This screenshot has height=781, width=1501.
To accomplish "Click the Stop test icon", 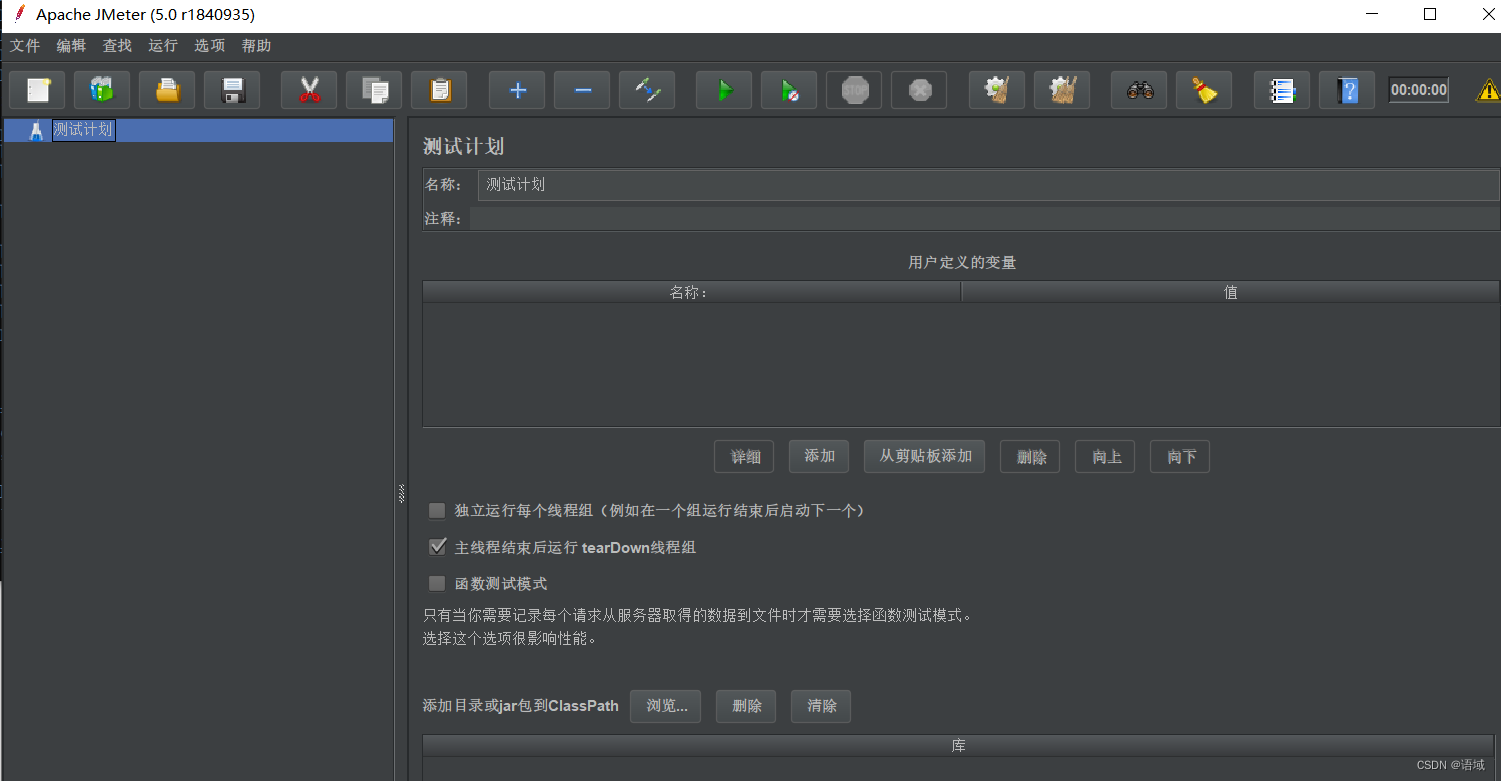I will click(855, 90).
